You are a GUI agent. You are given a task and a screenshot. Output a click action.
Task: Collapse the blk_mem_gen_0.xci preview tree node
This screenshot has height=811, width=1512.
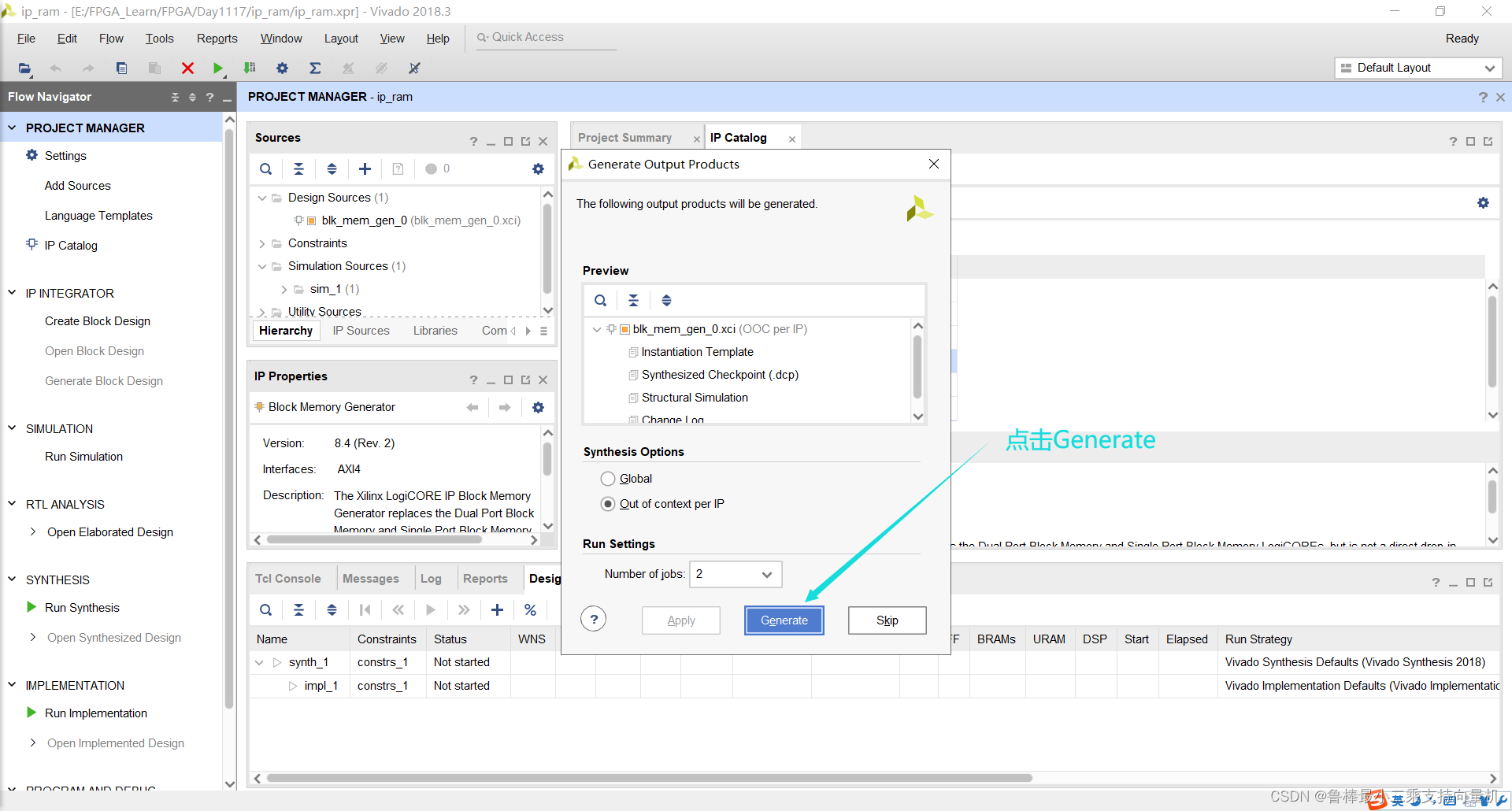[597, 329]
